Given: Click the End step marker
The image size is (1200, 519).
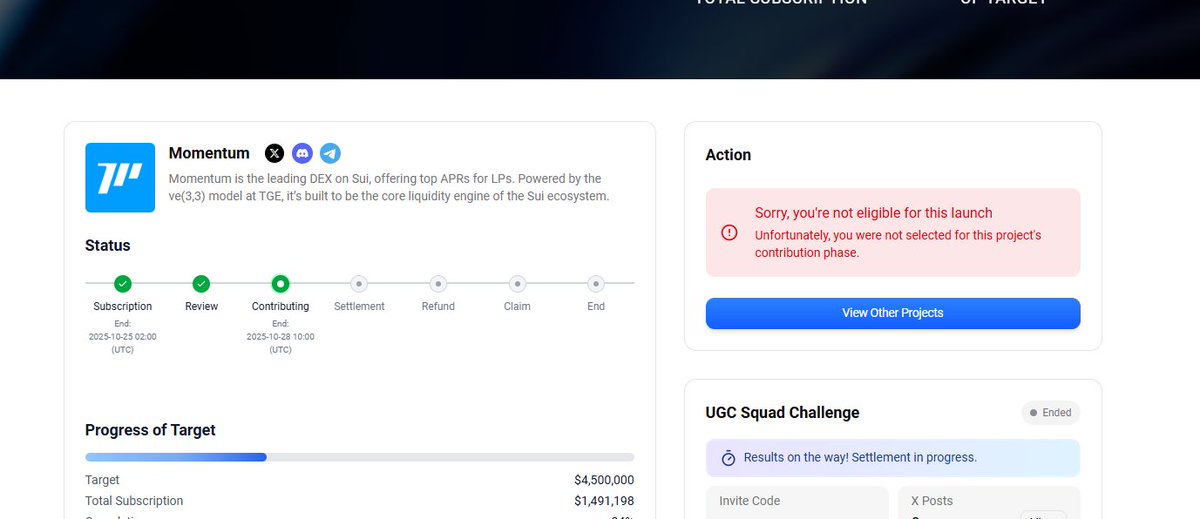Looking at the screenshot, I should [x=596, y=284].
